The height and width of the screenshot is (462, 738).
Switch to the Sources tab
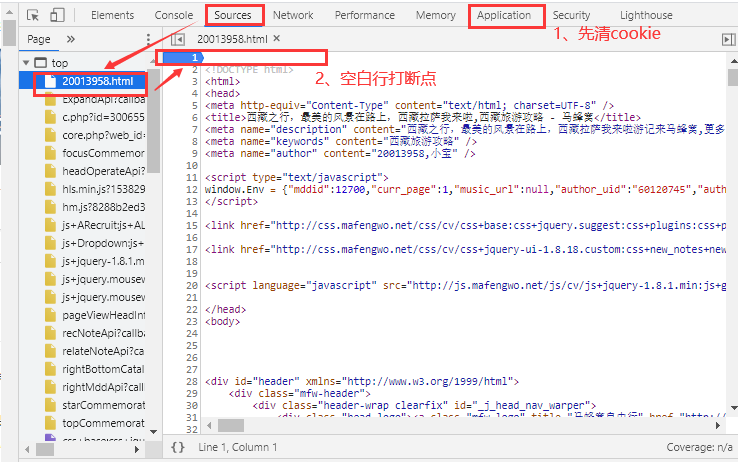click(x=233, y=16)
